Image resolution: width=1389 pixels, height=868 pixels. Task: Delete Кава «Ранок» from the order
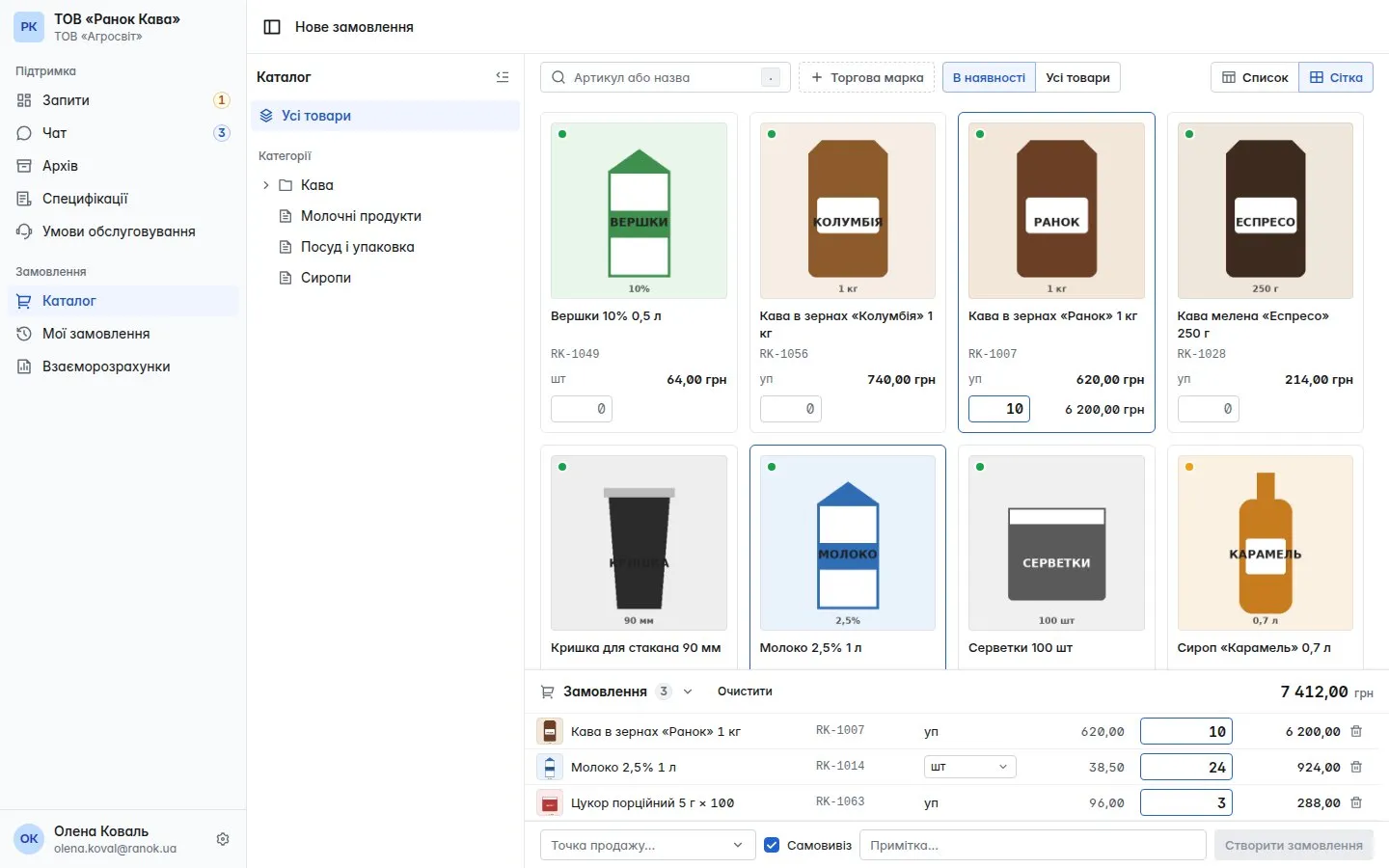[x=1356, y=731]
